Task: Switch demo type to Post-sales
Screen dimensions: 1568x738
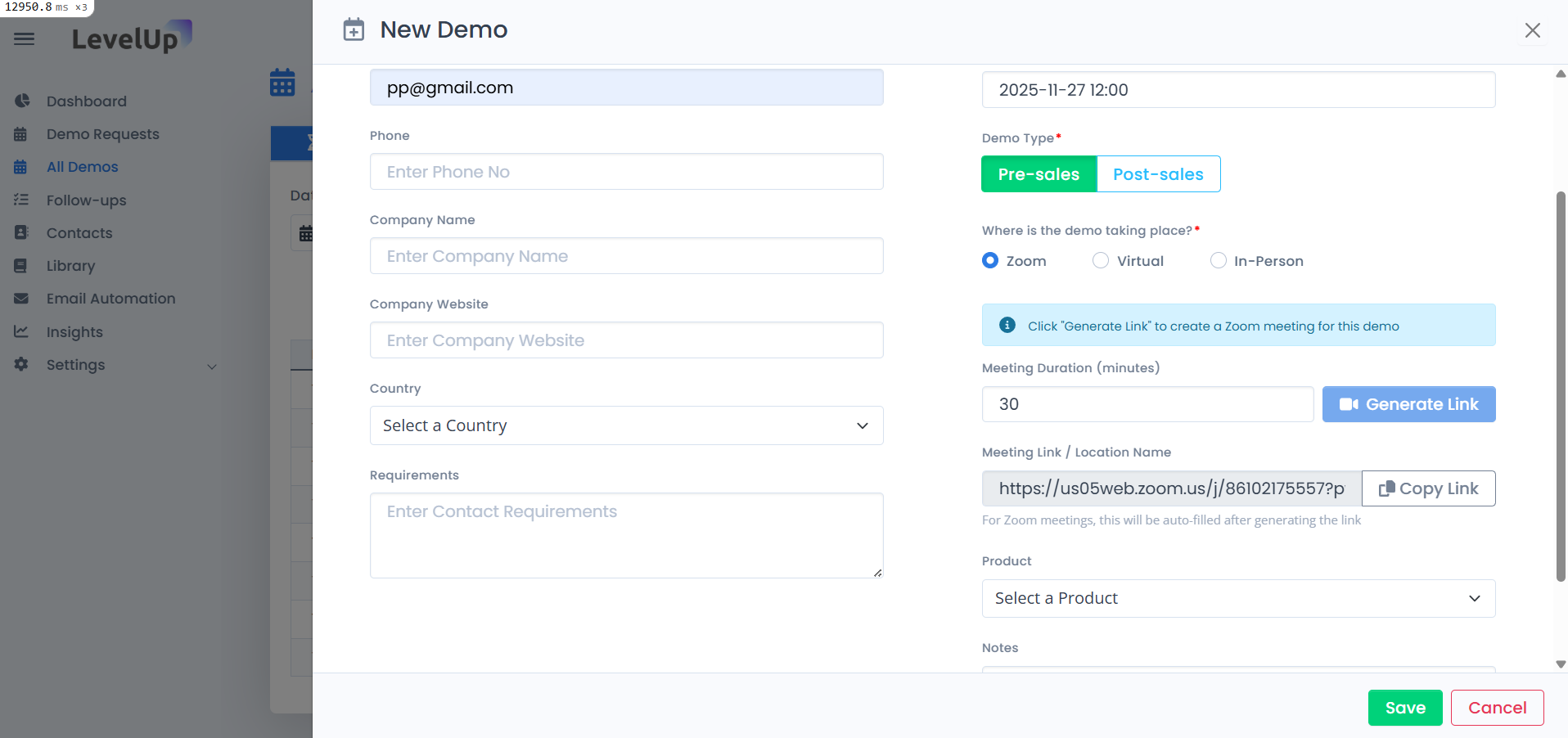Action: [x=1157, y=174]
